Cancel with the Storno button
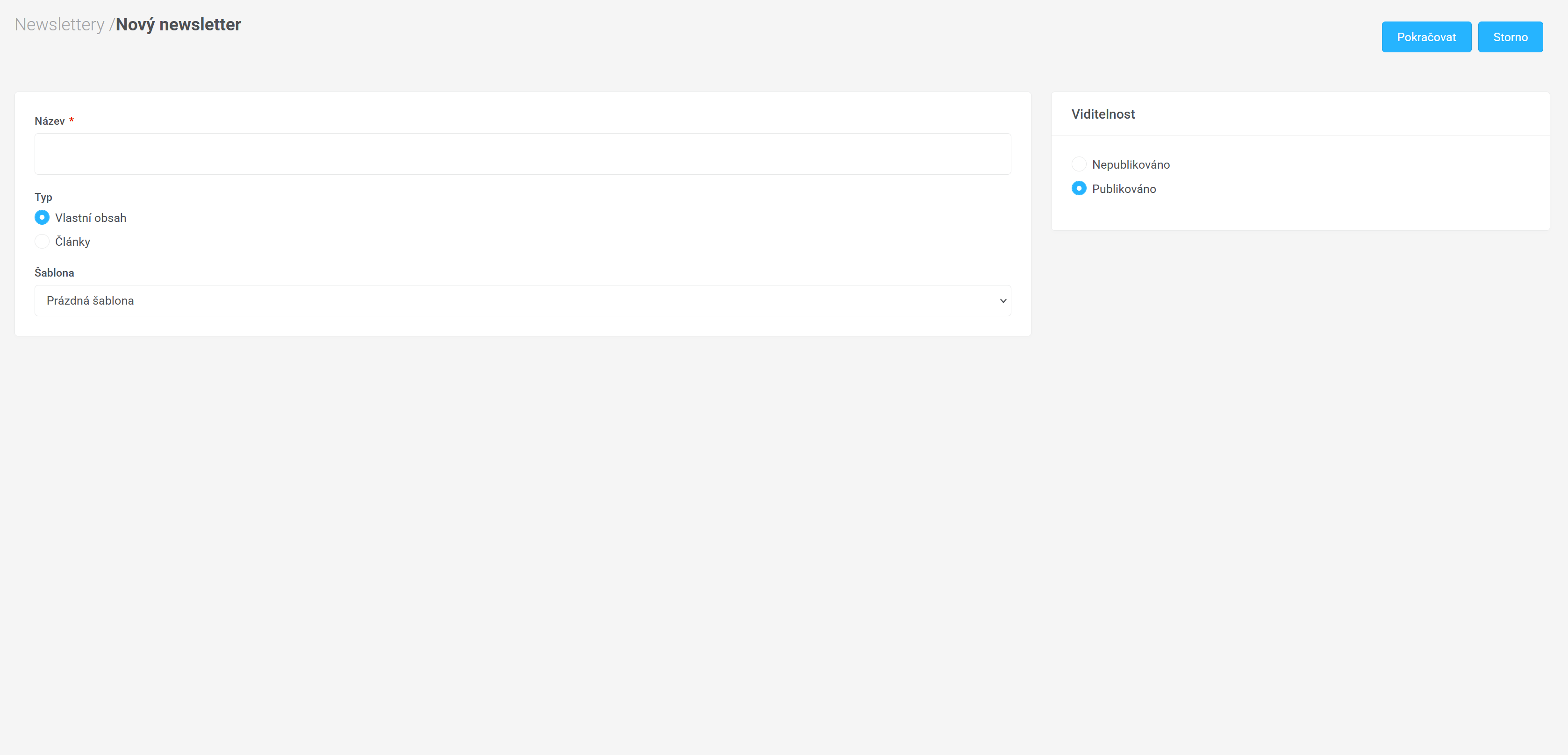This screenshot has width=1568, height=755. (1510, 37)
